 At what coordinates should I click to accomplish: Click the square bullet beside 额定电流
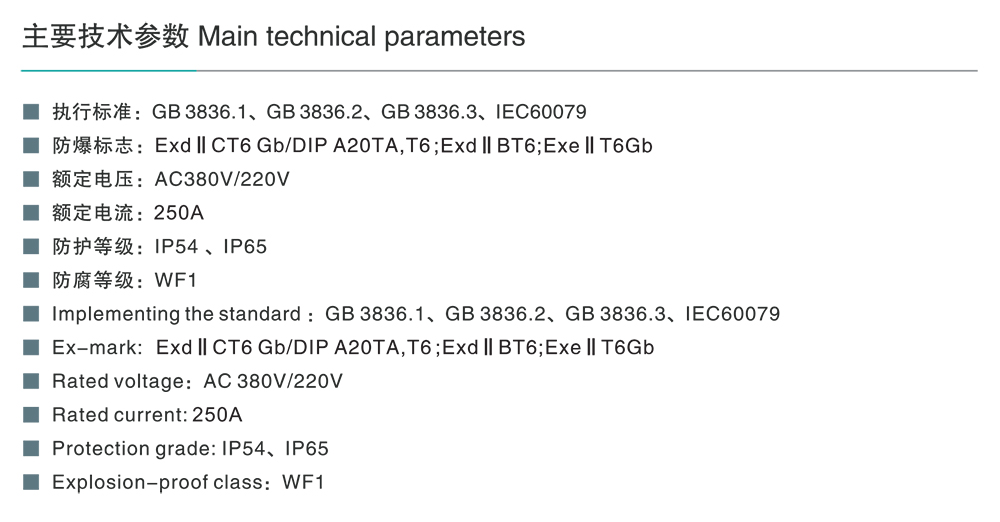coord(31,212)
